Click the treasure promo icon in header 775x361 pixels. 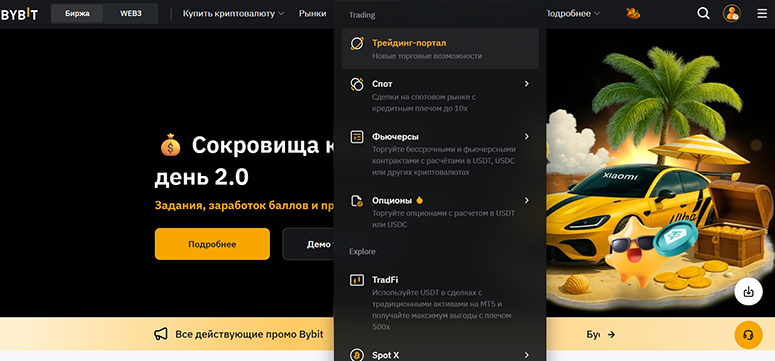point(633,13)
